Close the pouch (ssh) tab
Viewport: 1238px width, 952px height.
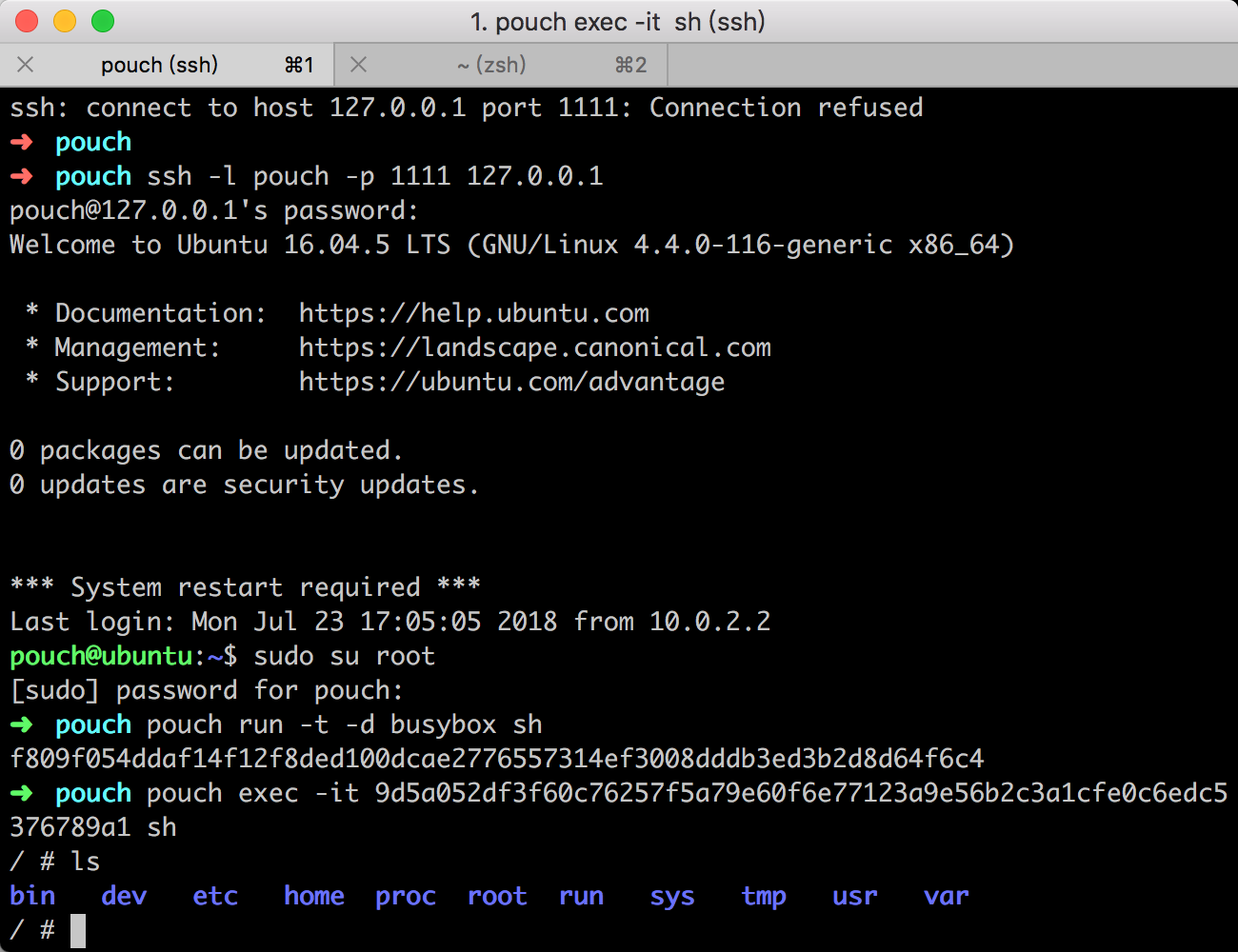26,65
